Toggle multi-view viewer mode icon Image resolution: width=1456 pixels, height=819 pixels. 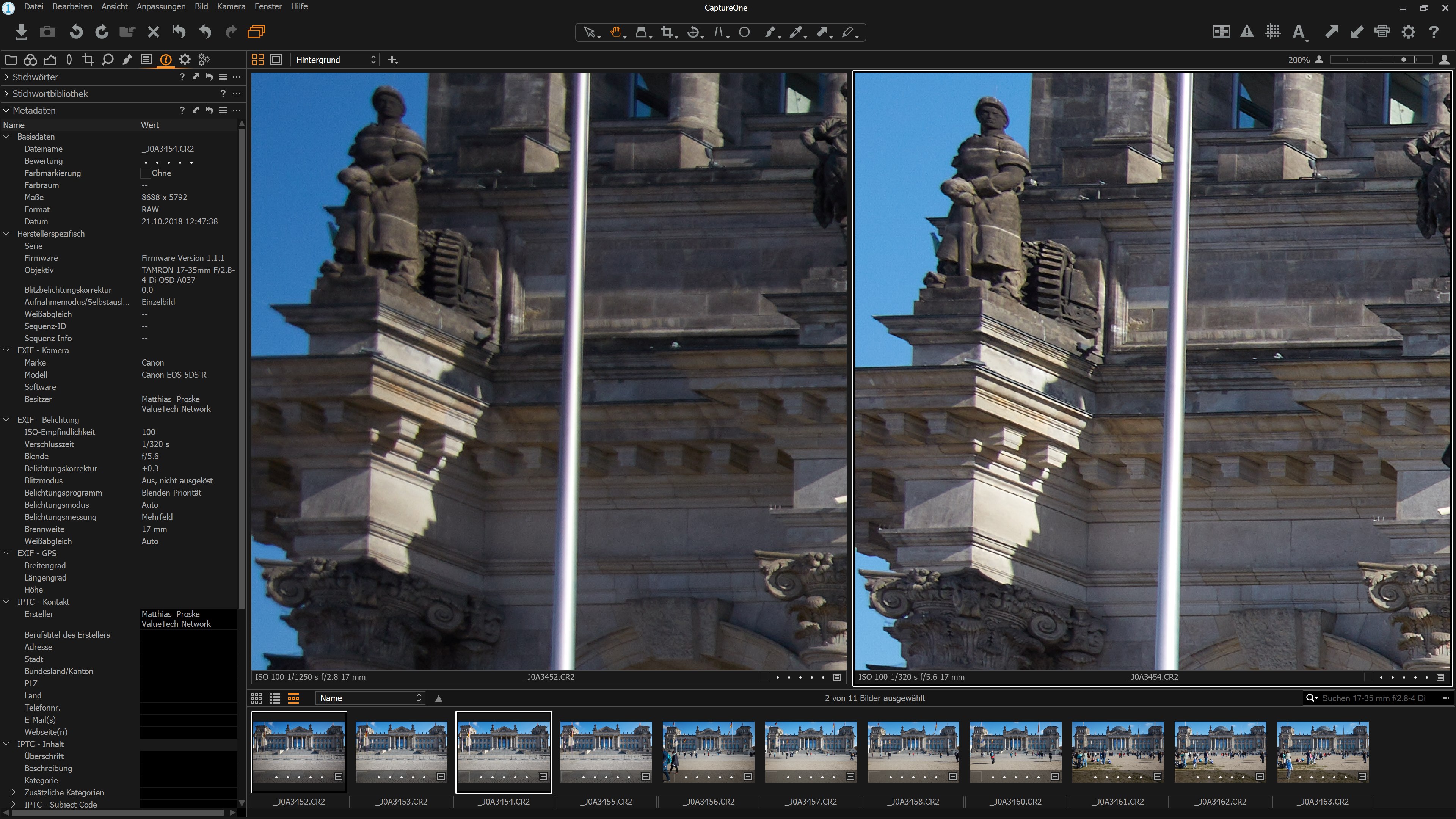[x=258, y=60]
